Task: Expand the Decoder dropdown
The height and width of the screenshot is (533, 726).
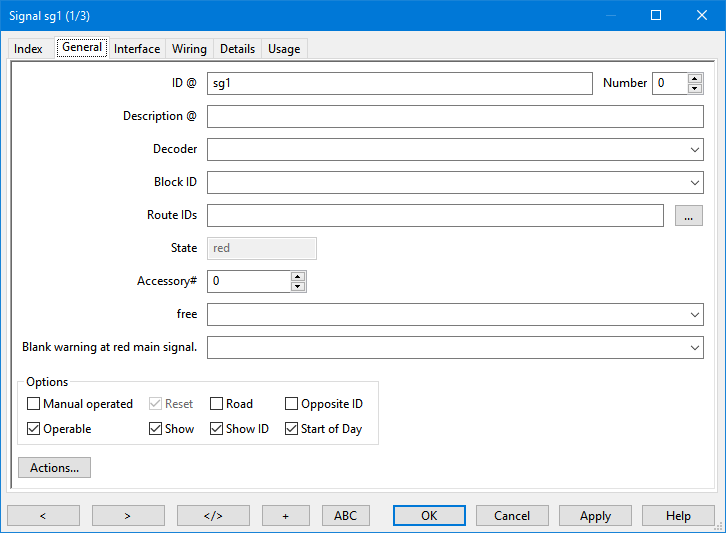Action: tap(695, 149)
